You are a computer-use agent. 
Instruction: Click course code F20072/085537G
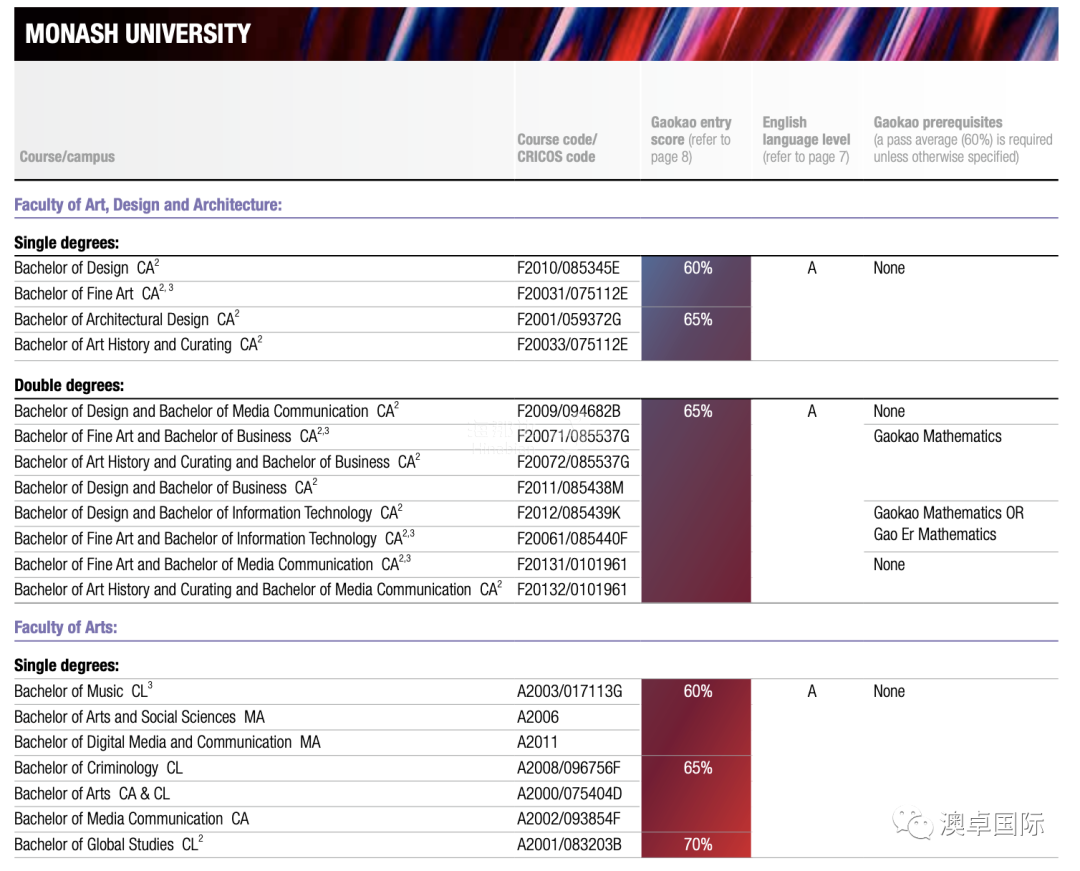(573, 462)
